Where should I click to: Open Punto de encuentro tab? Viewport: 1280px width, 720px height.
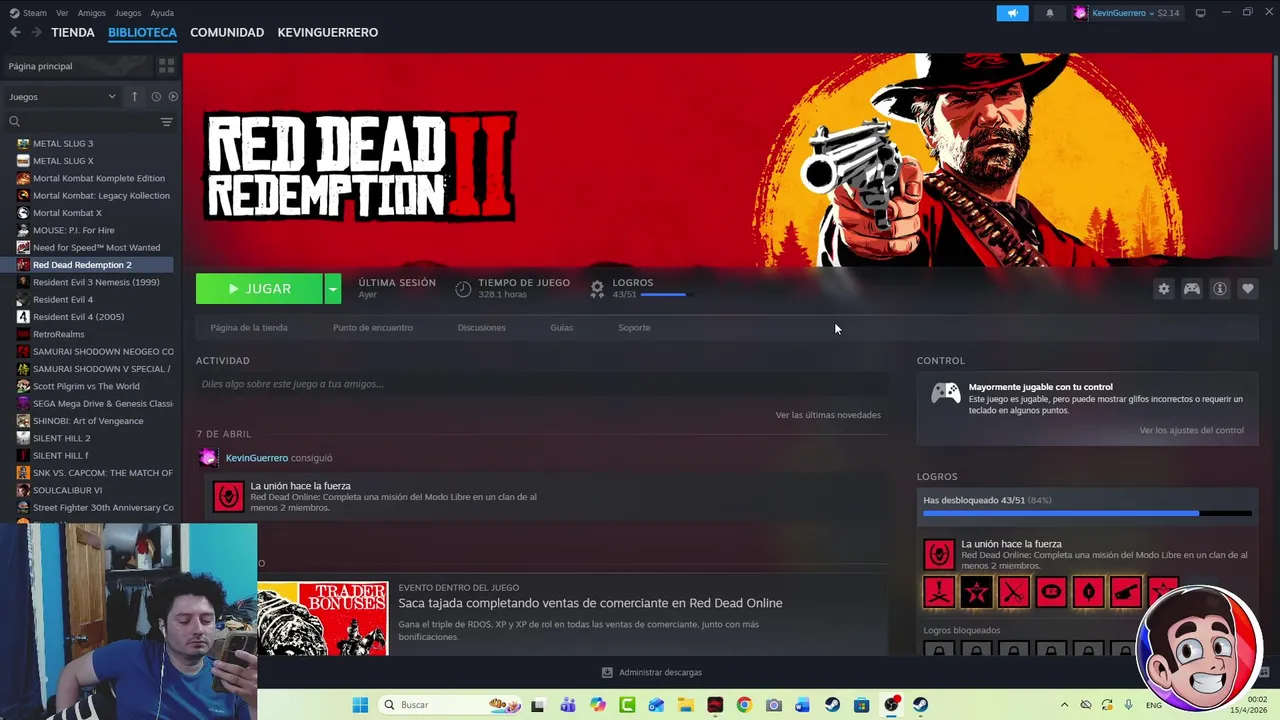pos(373,328)
